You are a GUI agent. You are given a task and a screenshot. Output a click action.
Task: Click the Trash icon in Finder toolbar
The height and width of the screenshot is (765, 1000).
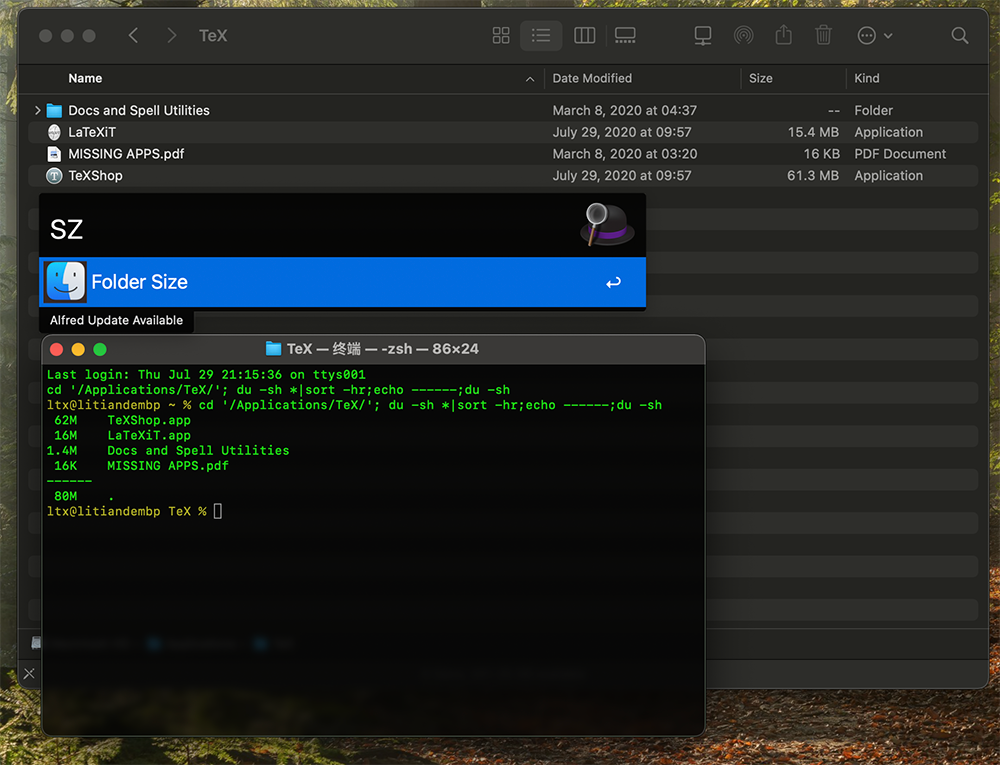(x=823, y=36)
